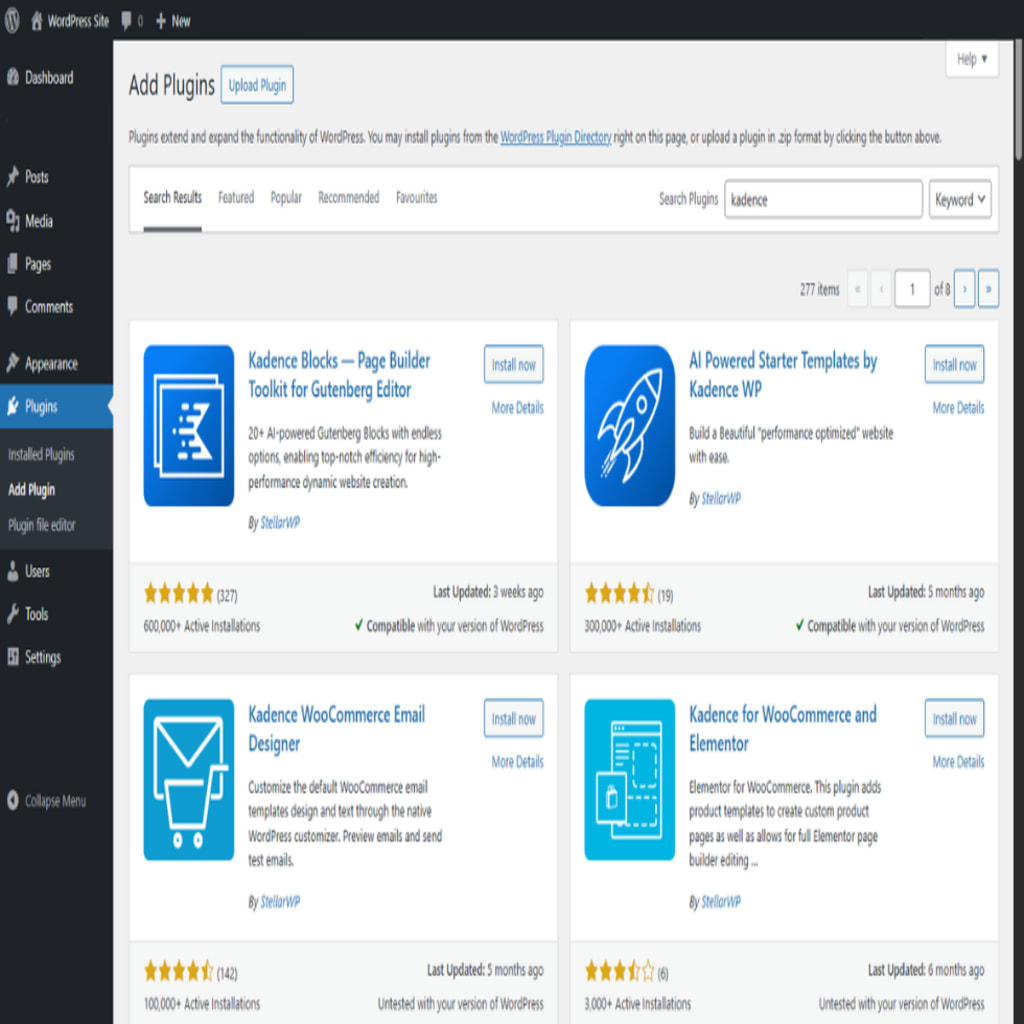1024x1024 pixels.
Task: View More Details for AI Starter Templates
Action: [x=958, y=408]
